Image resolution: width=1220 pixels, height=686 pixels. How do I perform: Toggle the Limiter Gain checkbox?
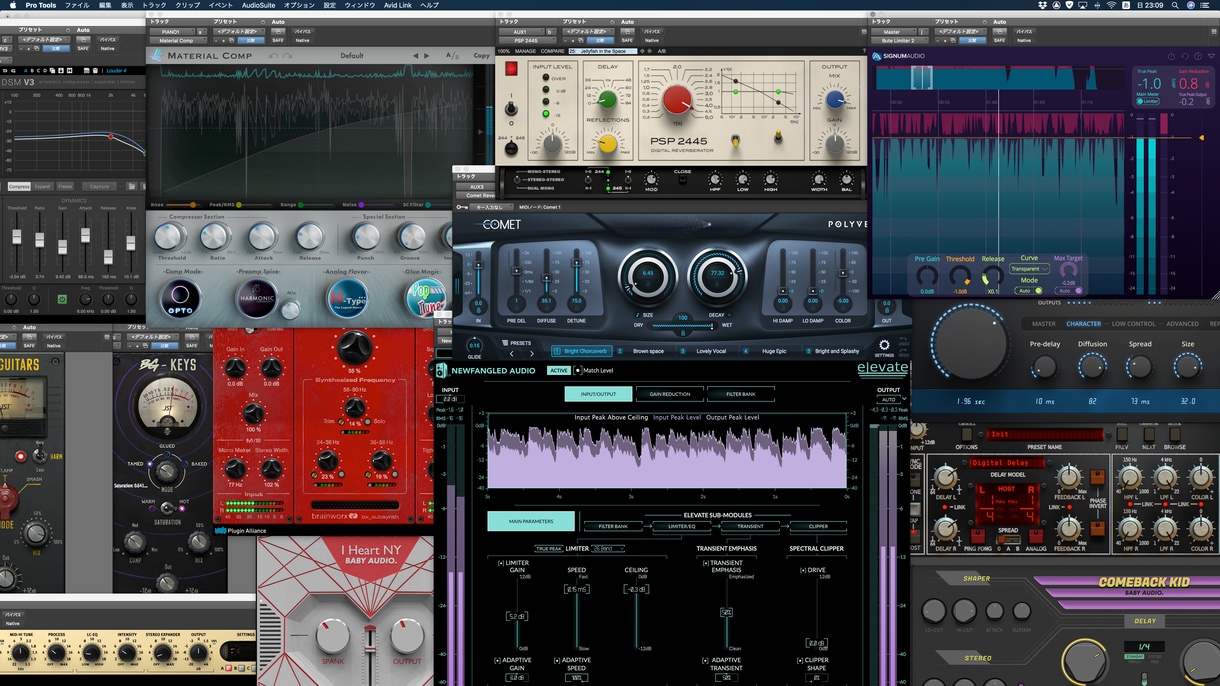pyautogui.click(x=501, y=563)
